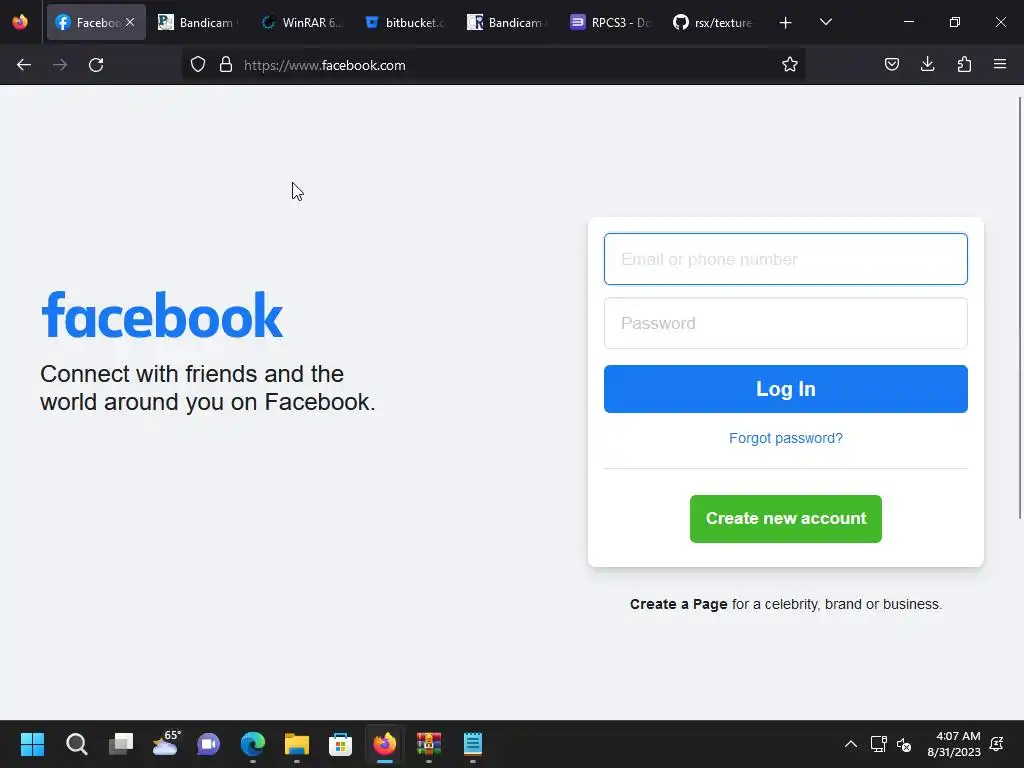Open the Firefox application menu
Viewport: 1024px width, 768px height.
tap(1000, 64)
